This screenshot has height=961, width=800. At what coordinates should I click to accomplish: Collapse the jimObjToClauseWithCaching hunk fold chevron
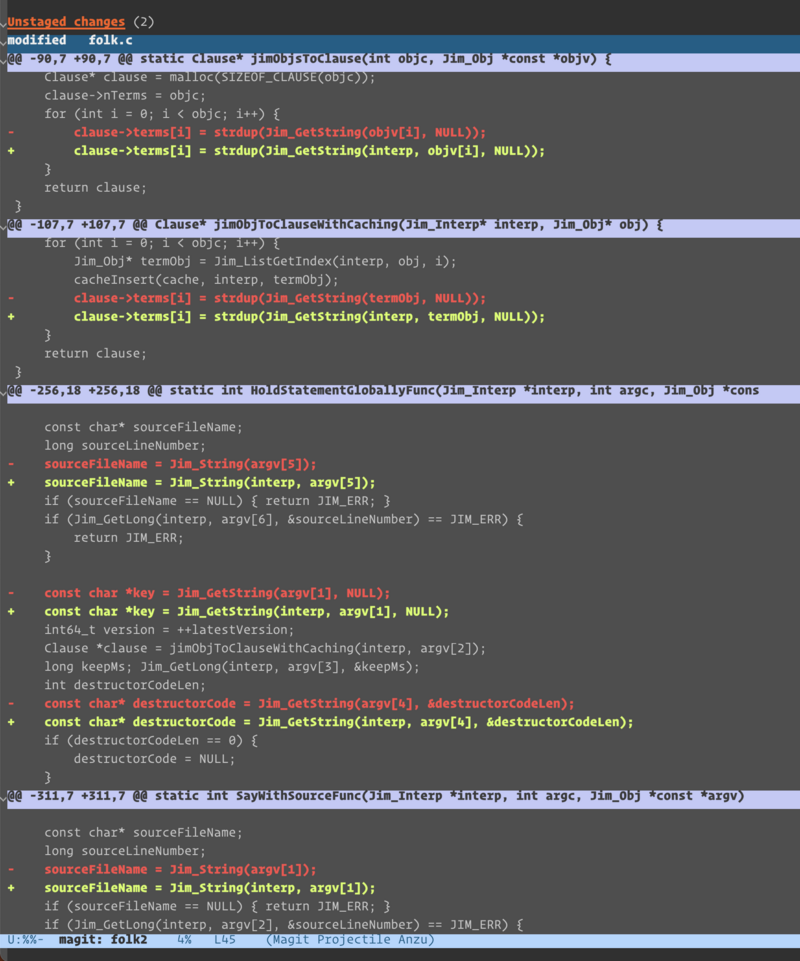tap(4, 226)
